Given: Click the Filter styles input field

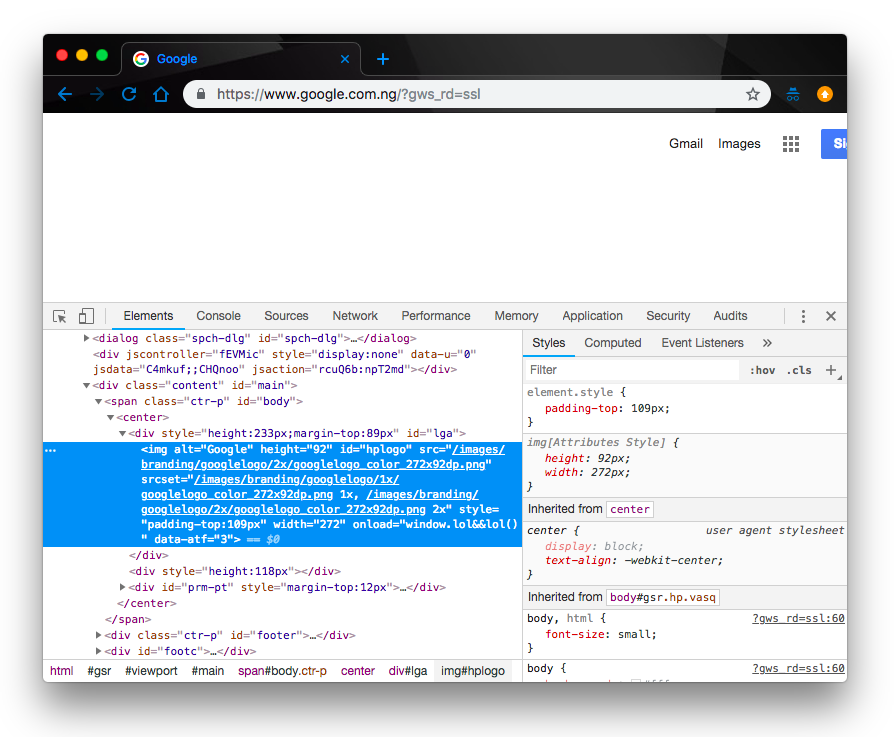Looking at the screenshot, I should click(x=632, y=370).
